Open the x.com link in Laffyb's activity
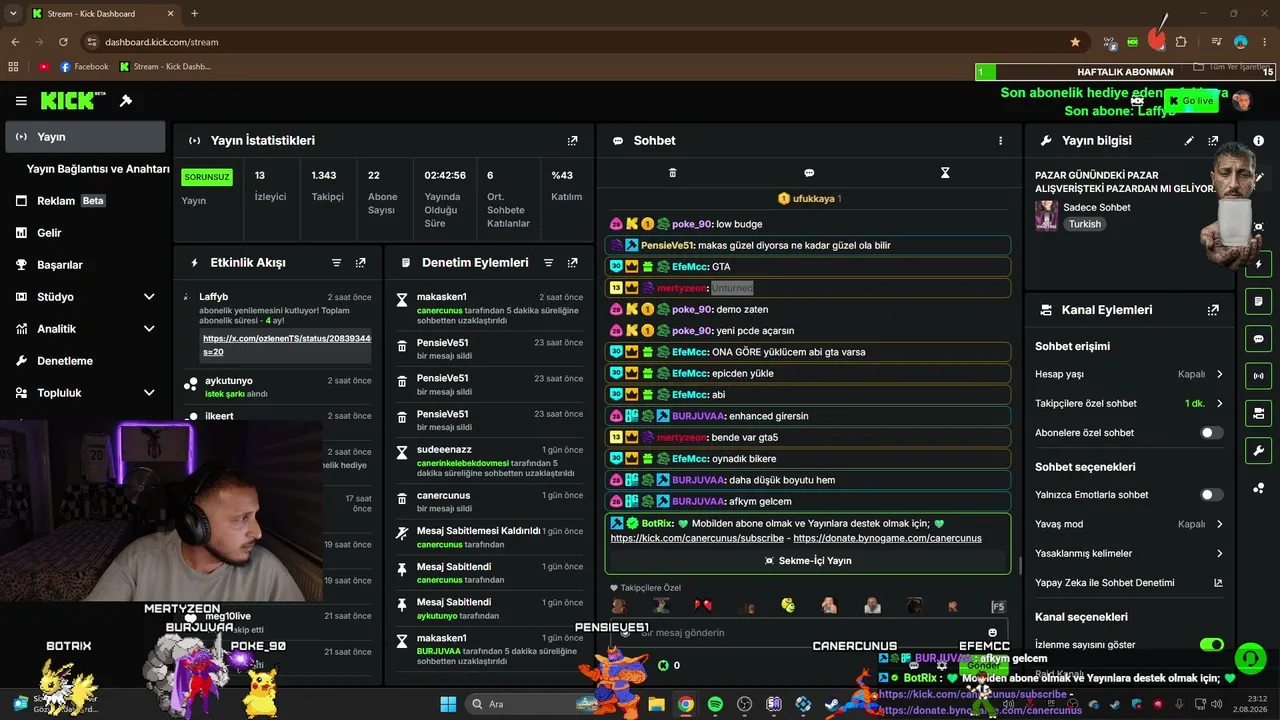1280x720 pixels. [x=287, y=345]
